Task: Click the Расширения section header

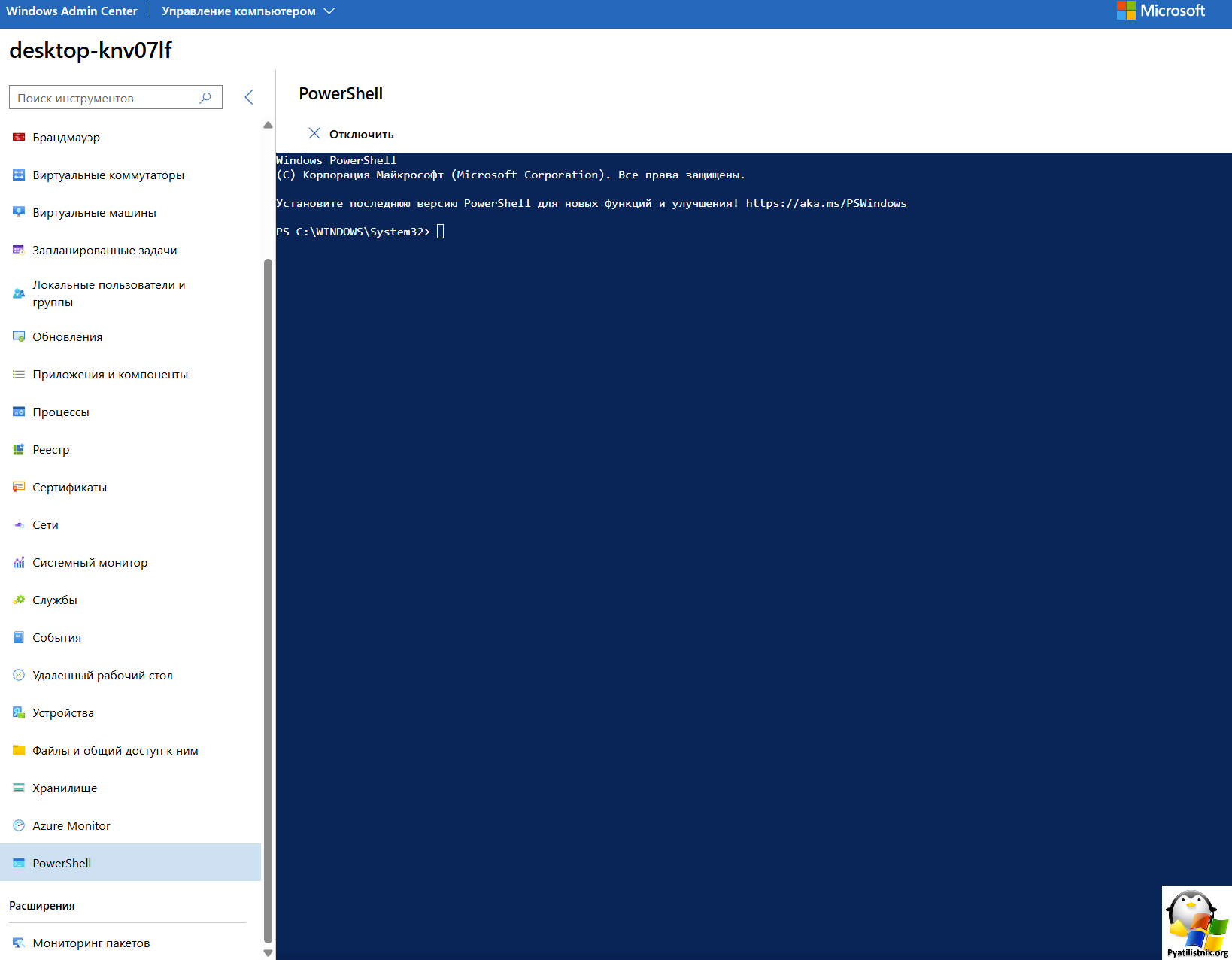Action: tap(42, 905)
